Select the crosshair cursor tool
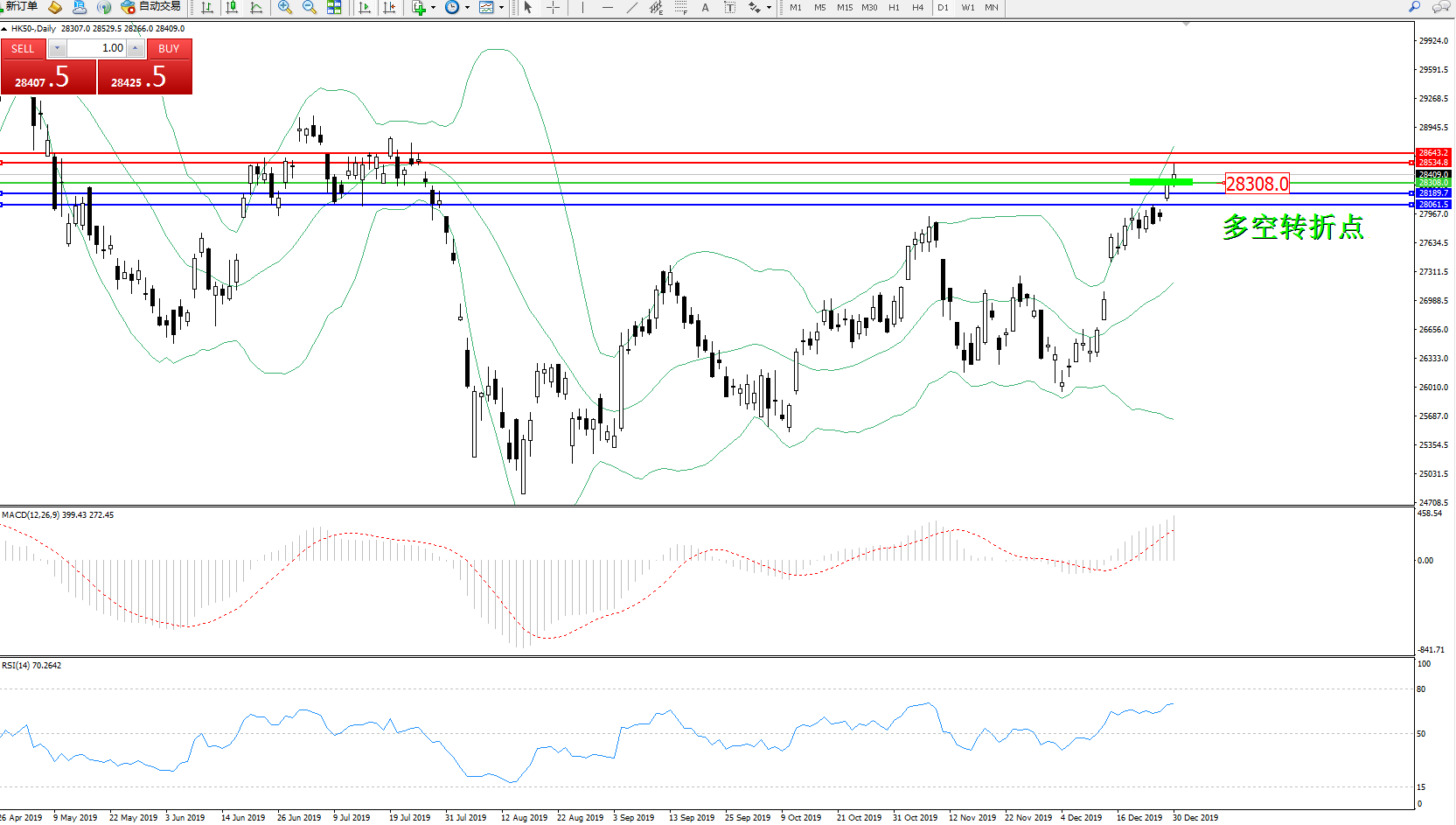This screenshot has width=1456, height=825. [x=554, y=7]
